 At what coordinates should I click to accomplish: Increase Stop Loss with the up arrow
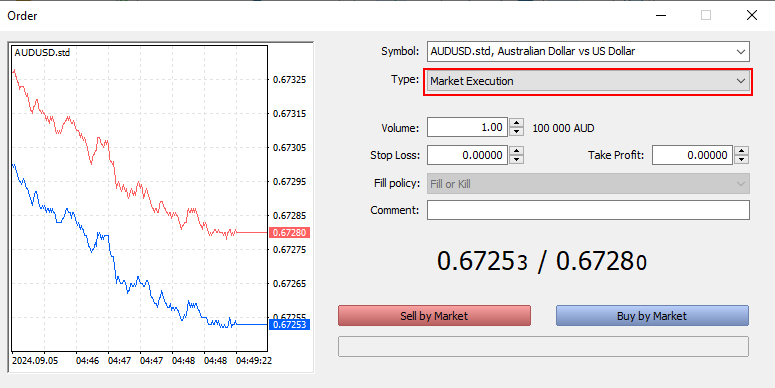coord(517,151)
